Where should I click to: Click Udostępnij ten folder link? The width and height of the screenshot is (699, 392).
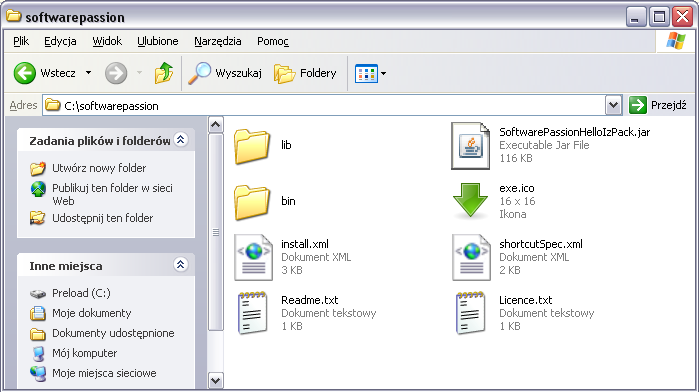(103, 218)
